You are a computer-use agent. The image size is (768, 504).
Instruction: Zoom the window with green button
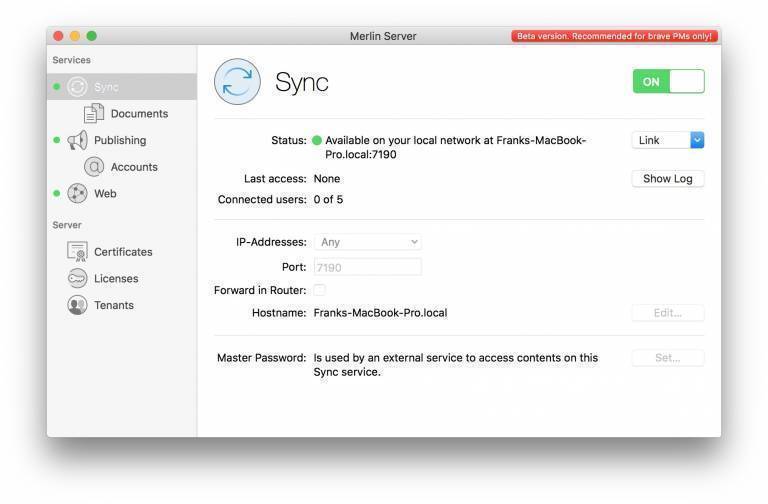point(92,36)
